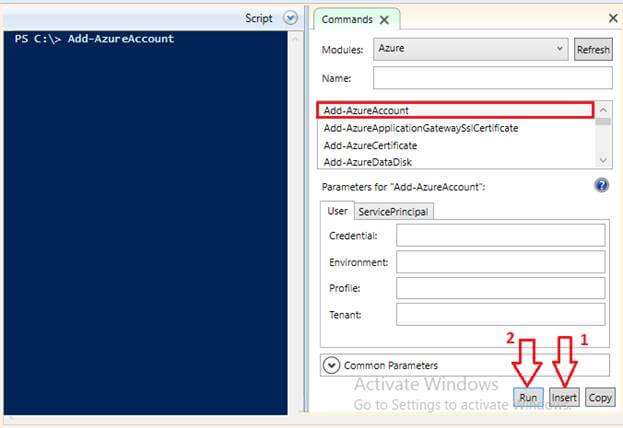Expand the Common Parameters section
Screen dimensions: 623x428
(x=331, y=365)
